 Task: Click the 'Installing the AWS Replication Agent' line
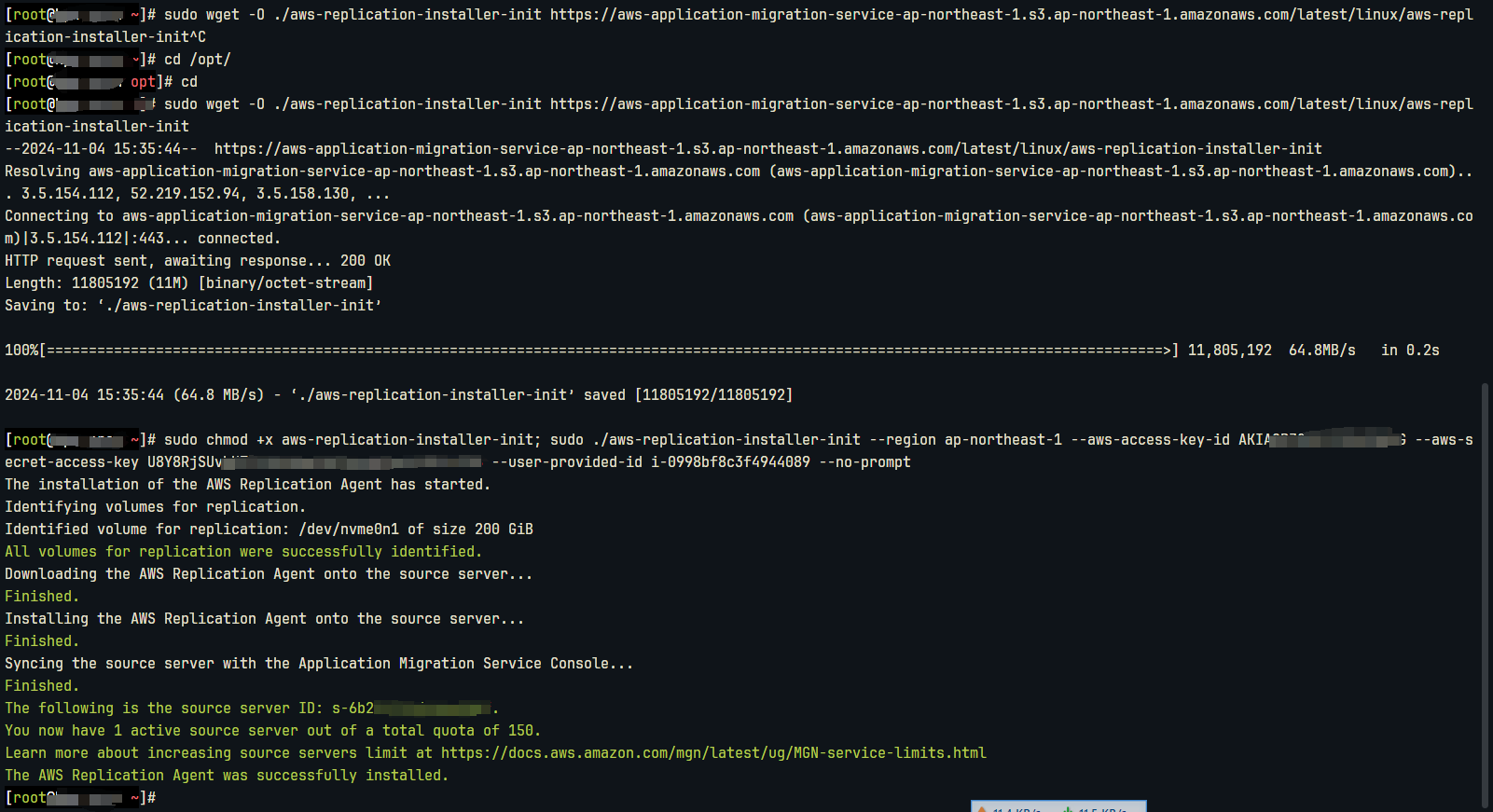pos(264,619)
